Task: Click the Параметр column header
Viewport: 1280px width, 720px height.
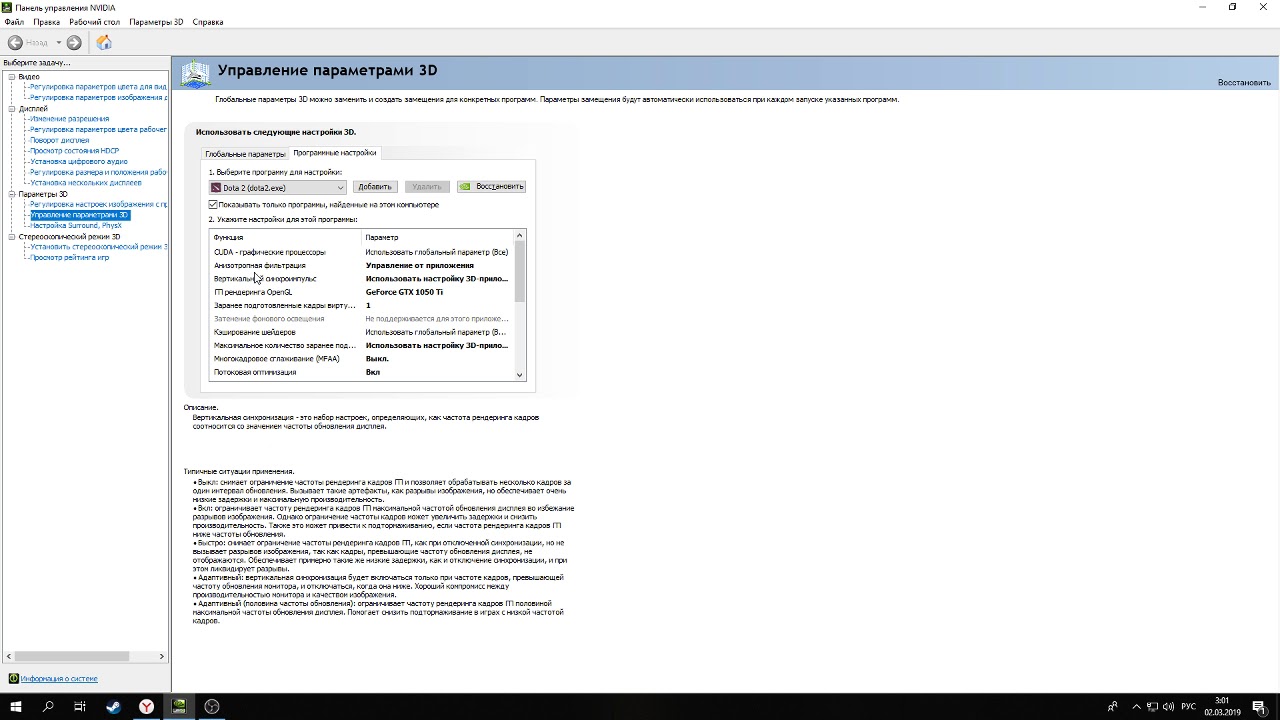Action: pyautogui.click(x=438, y=237)
